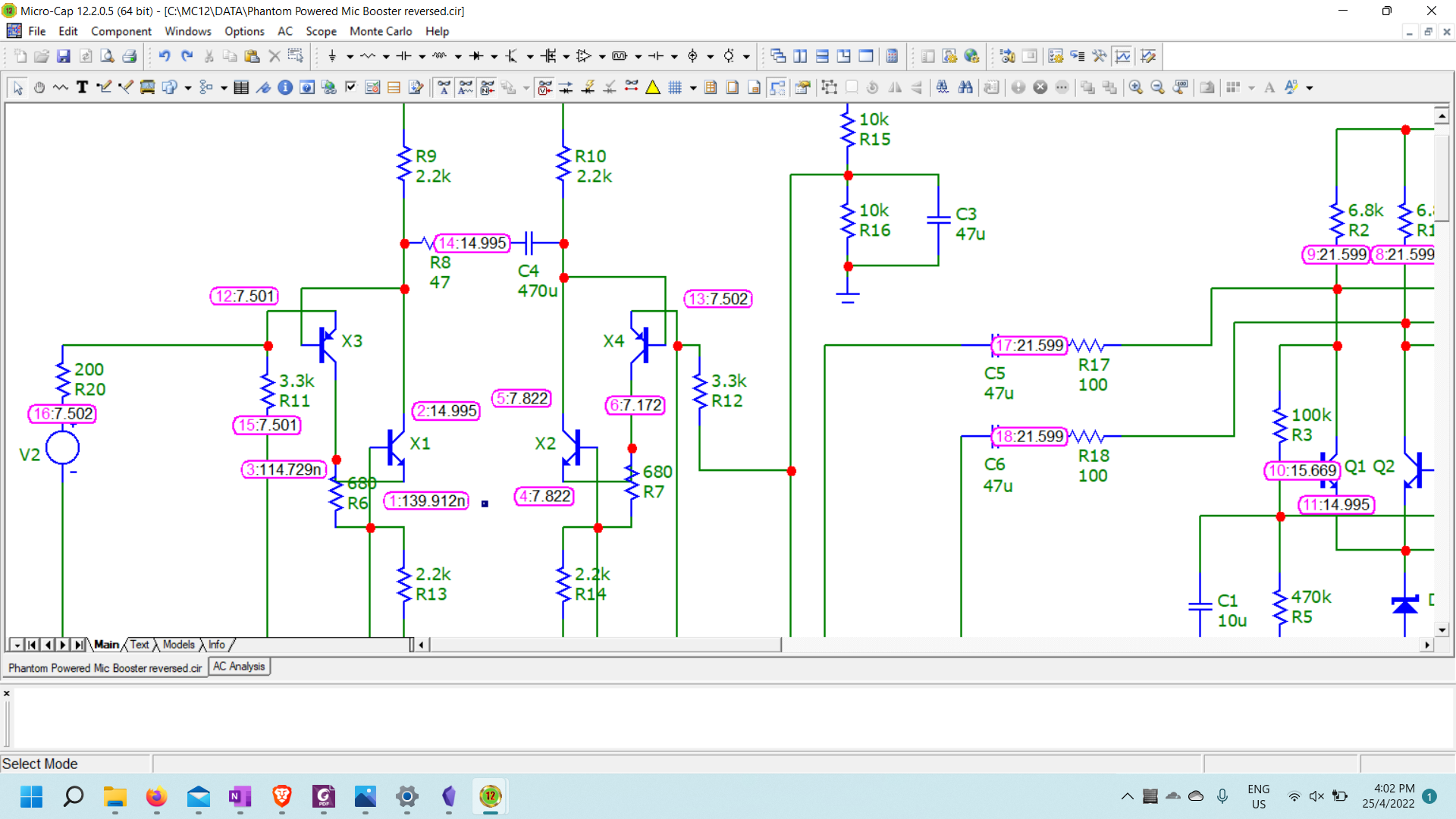The height and width of the screenshot is (819, 1456).
Task: Toggle the node voltages display
Action: click(544, 87)
